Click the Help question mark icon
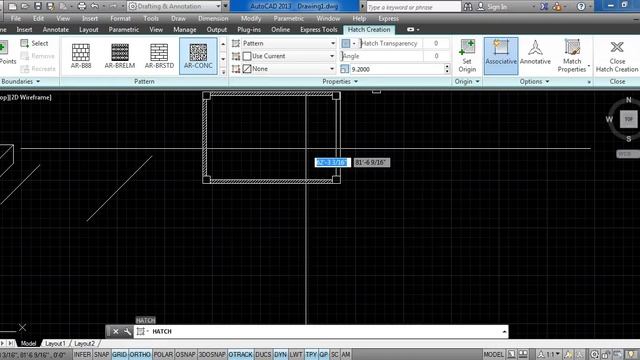 coord(581,7)
